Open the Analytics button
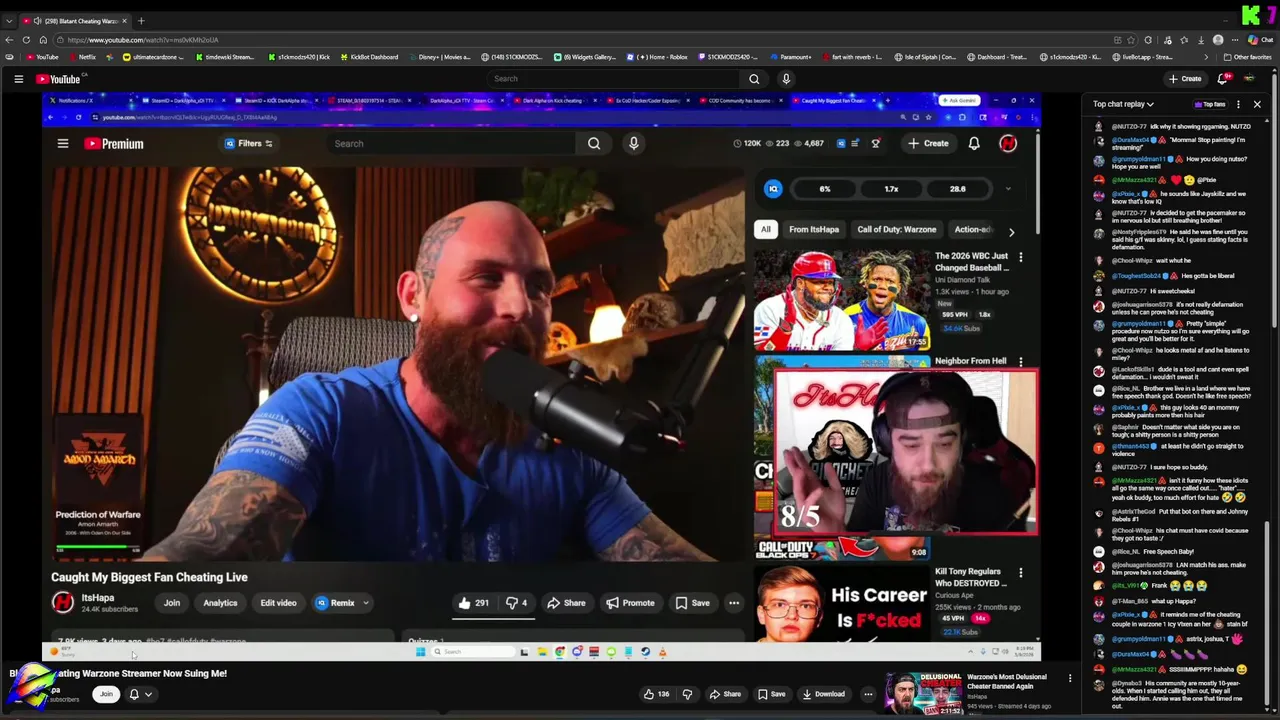1280x720 pixels. 220,603
